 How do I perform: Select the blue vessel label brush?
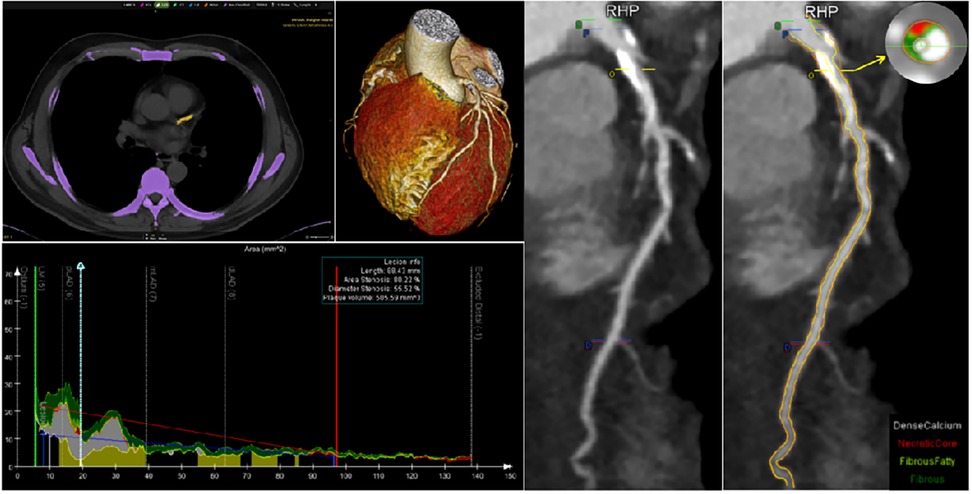point(193,5)
